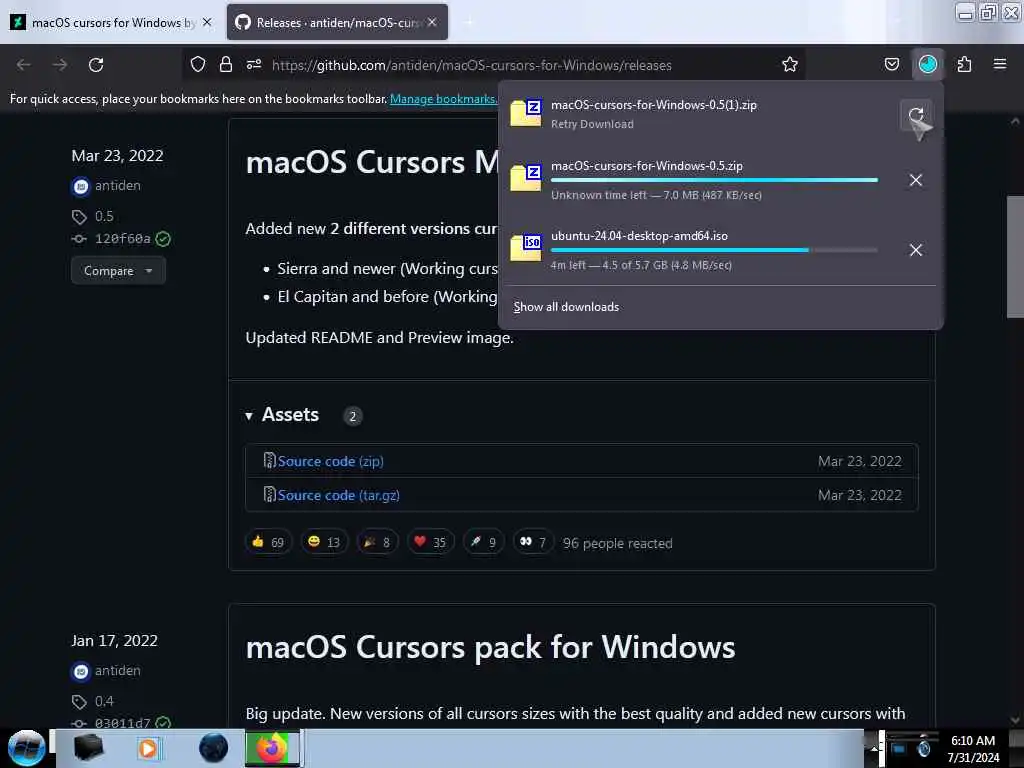This screenshot has height=768, width=1024.
Task: Click the Mar 23, 2022 release date
Action: (x=118, y=155)
